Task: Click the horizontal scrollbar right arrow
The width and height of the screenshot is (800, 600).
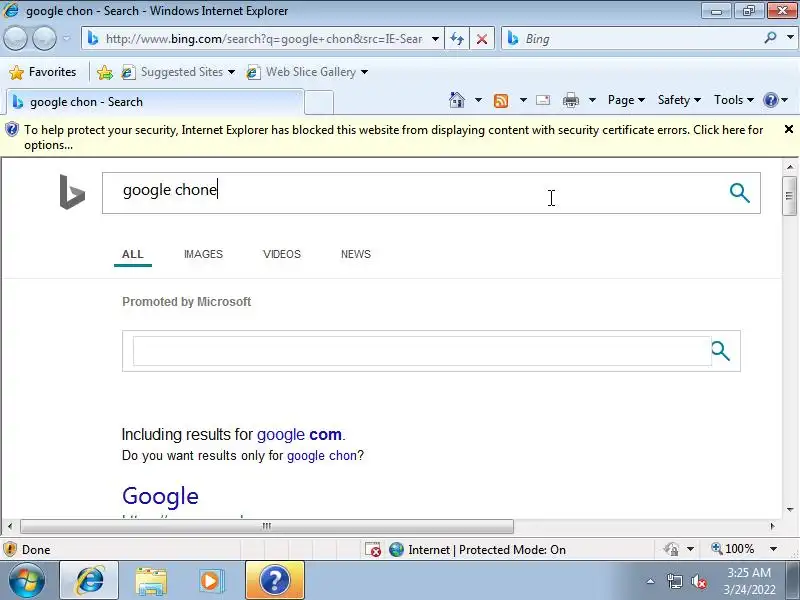Action: click(x=772, y=526)
